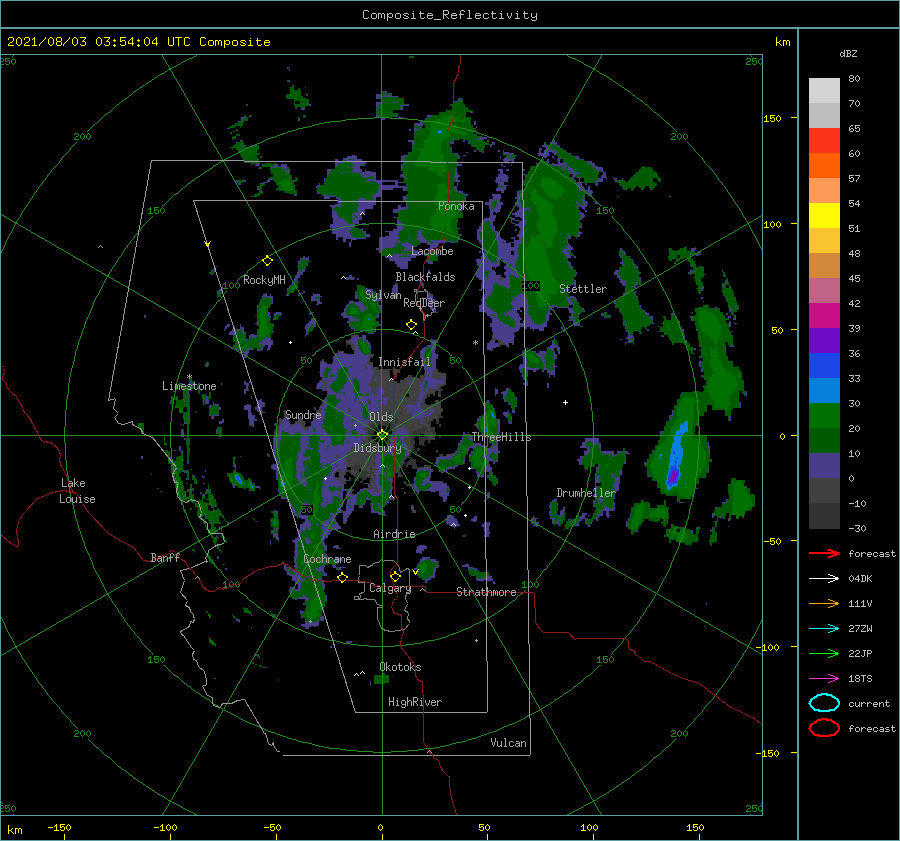Click the Calgary city label
900x841 pixels.
pyautogui.click(x=390, y=588)
